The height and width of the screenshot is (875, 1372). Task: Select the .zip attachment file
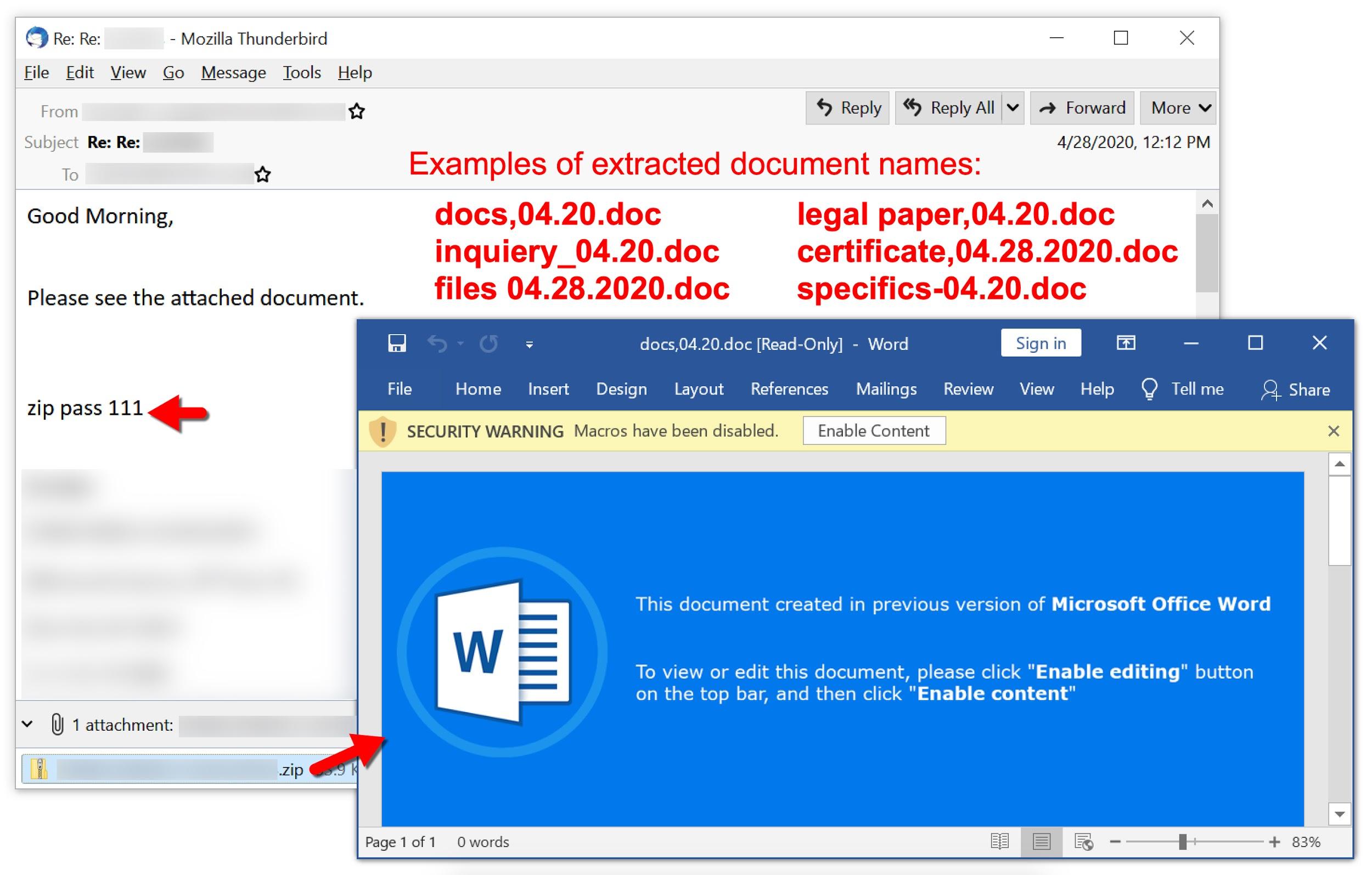pyautogui.click(x=188, y=769)
